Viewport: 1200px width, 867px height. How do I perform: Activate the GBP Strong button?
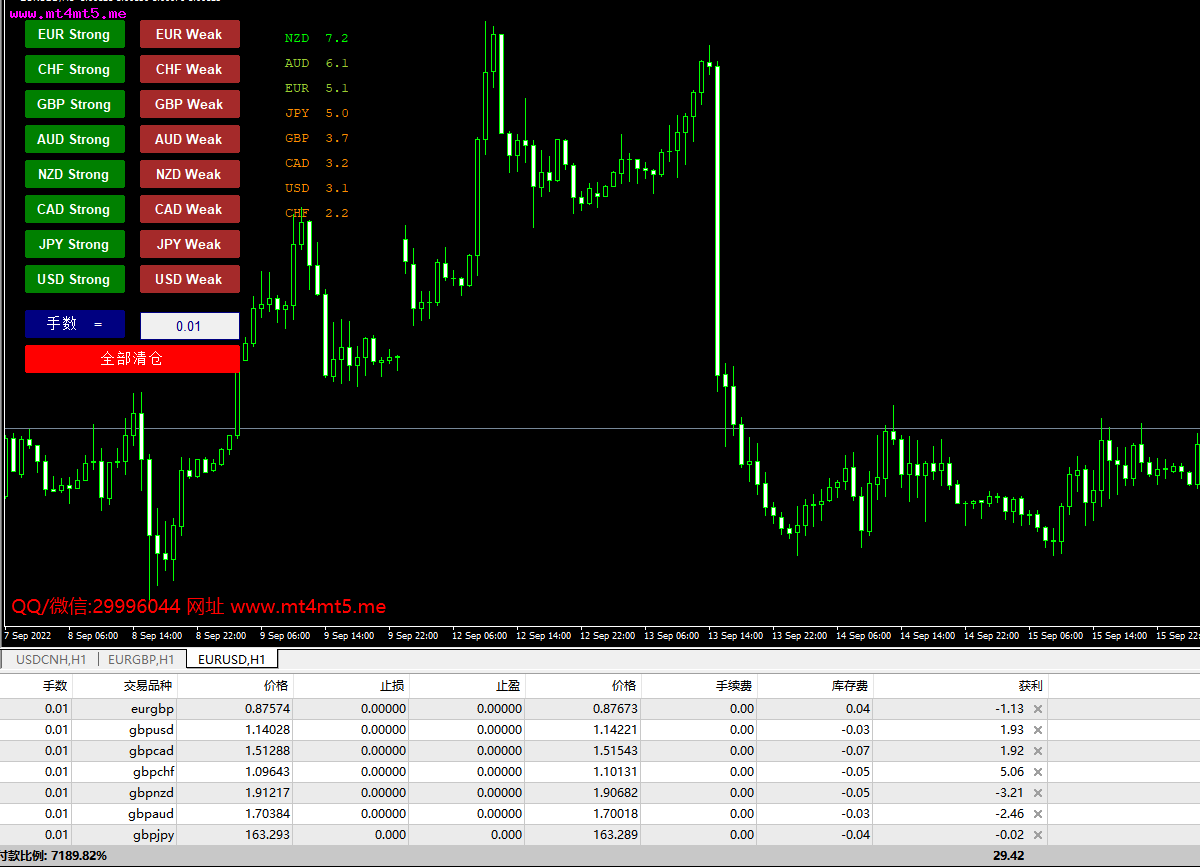75,104
